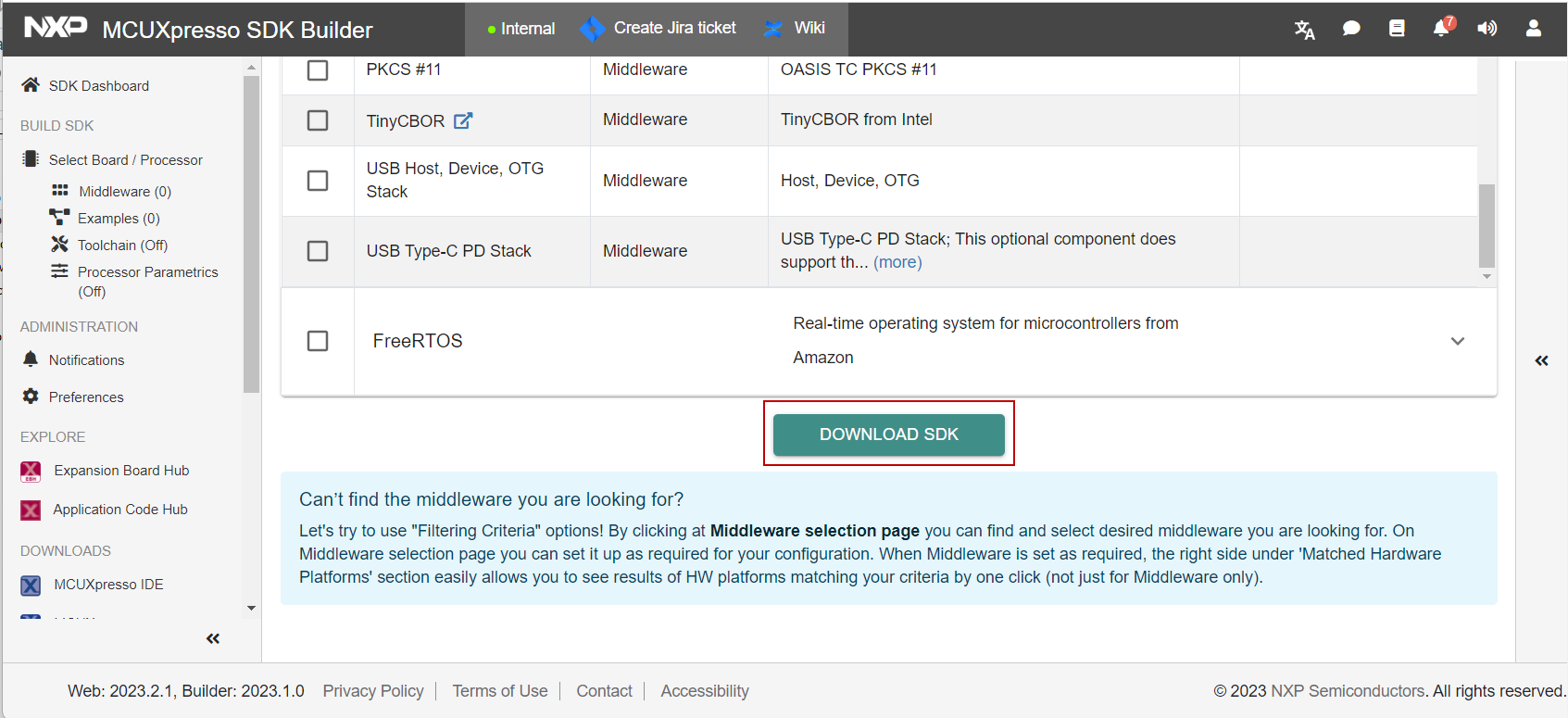Screen dimensions: 1568x718
Task: Click the Examples tree icon
Action: pyautogui.click(x=59, y=218)
